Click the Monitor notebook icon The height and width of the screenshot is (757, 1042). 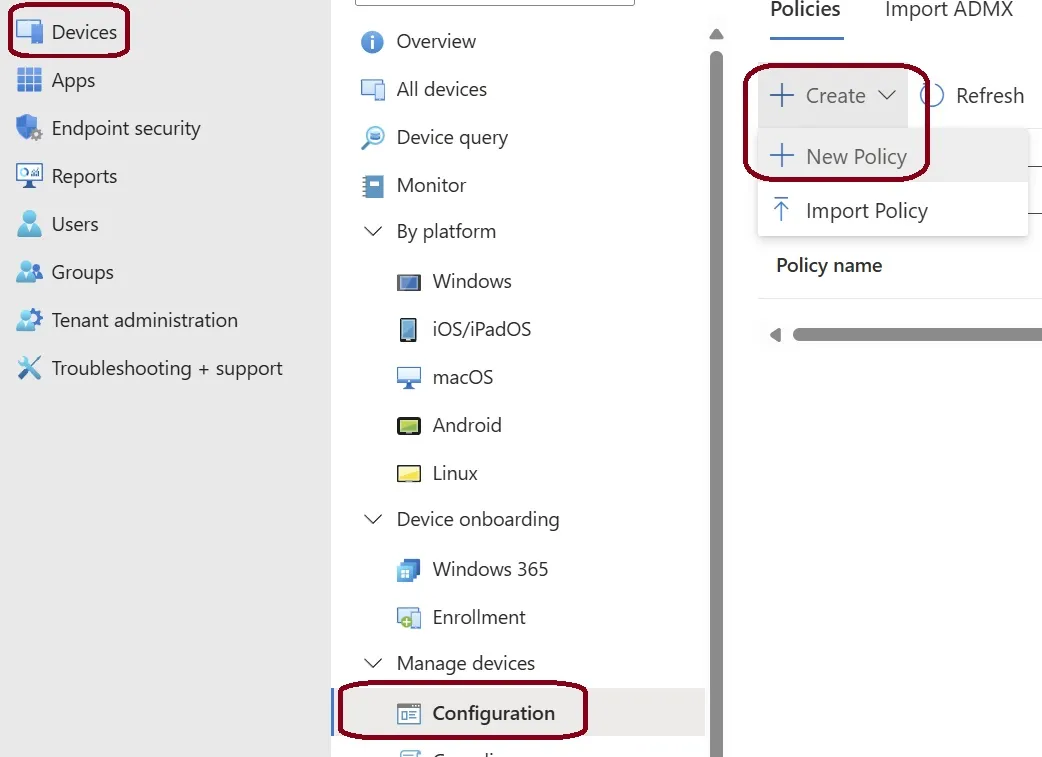pyautogui.click(x=373, y=186)
